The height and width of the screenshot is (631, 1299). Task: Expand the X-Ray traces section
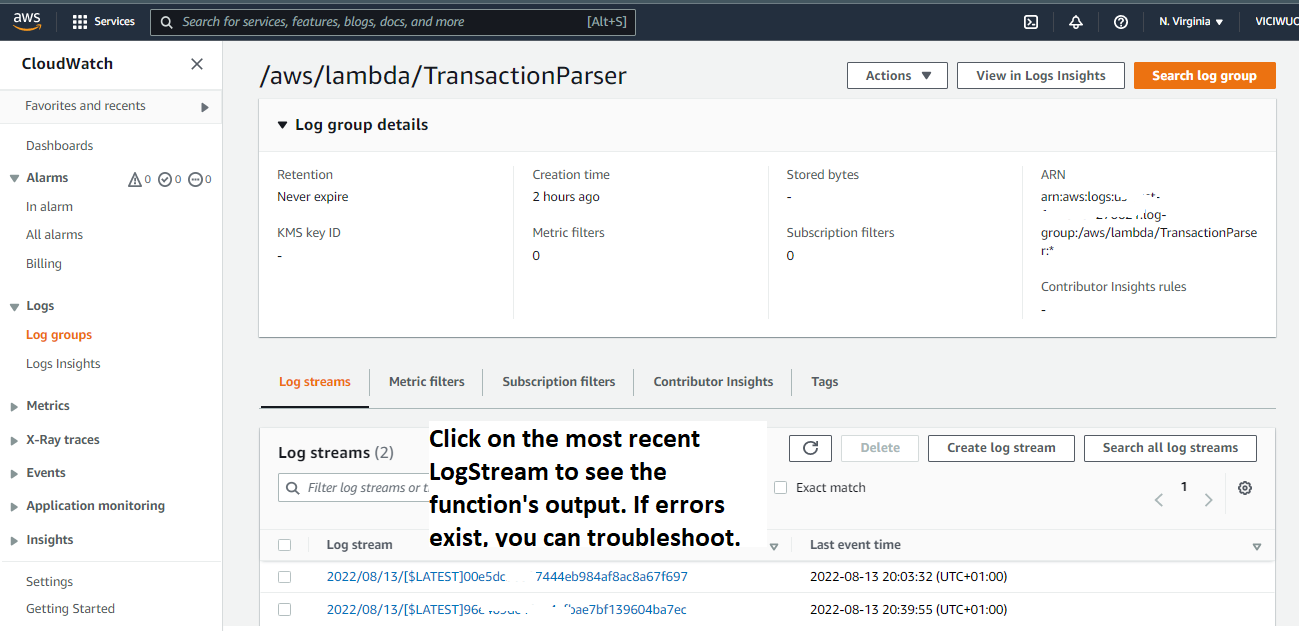tap(14, 441)
